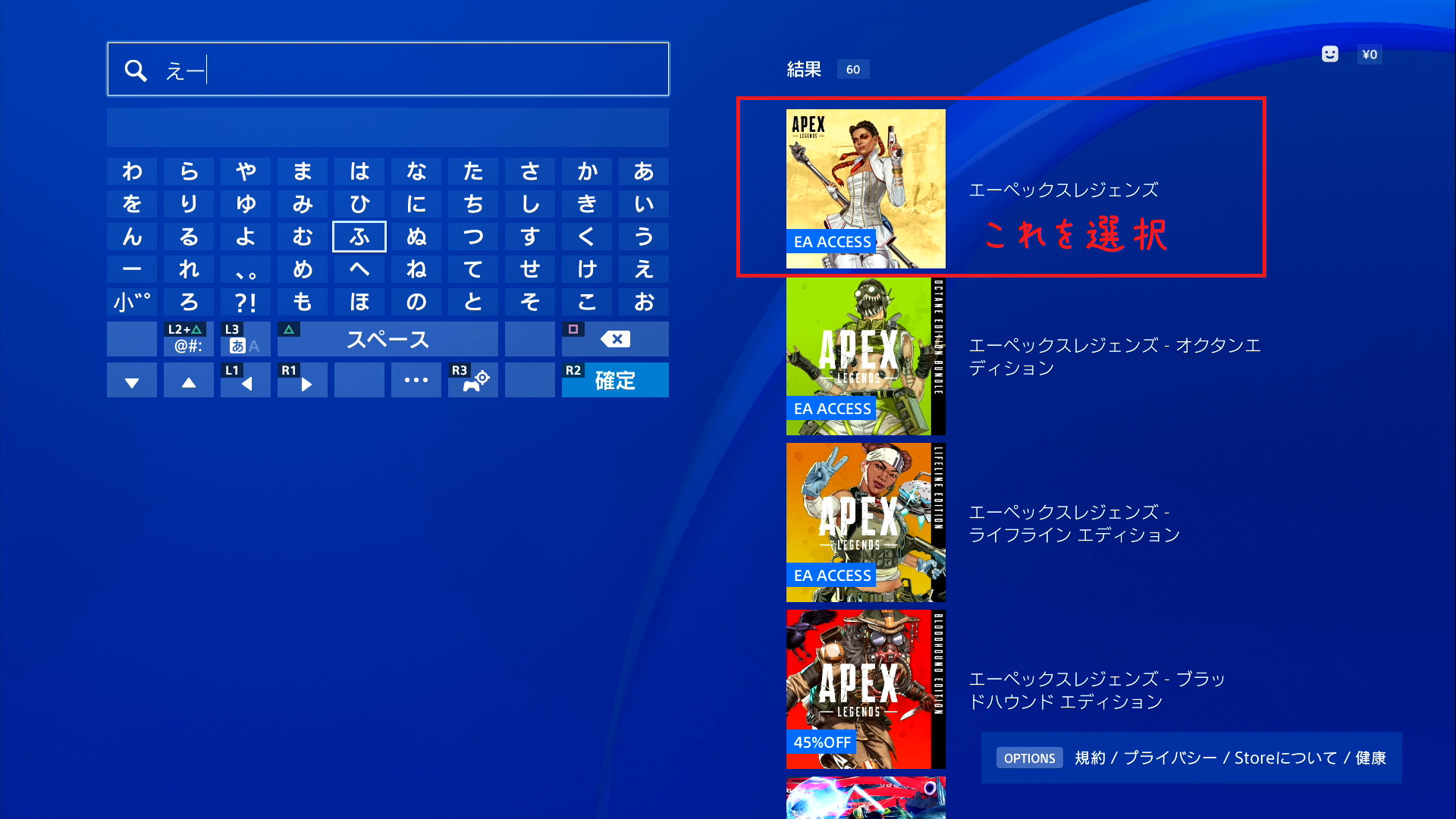The image size is (1456, 819).
Task: Confirm with the 確定 key
Action: (615, 380)
